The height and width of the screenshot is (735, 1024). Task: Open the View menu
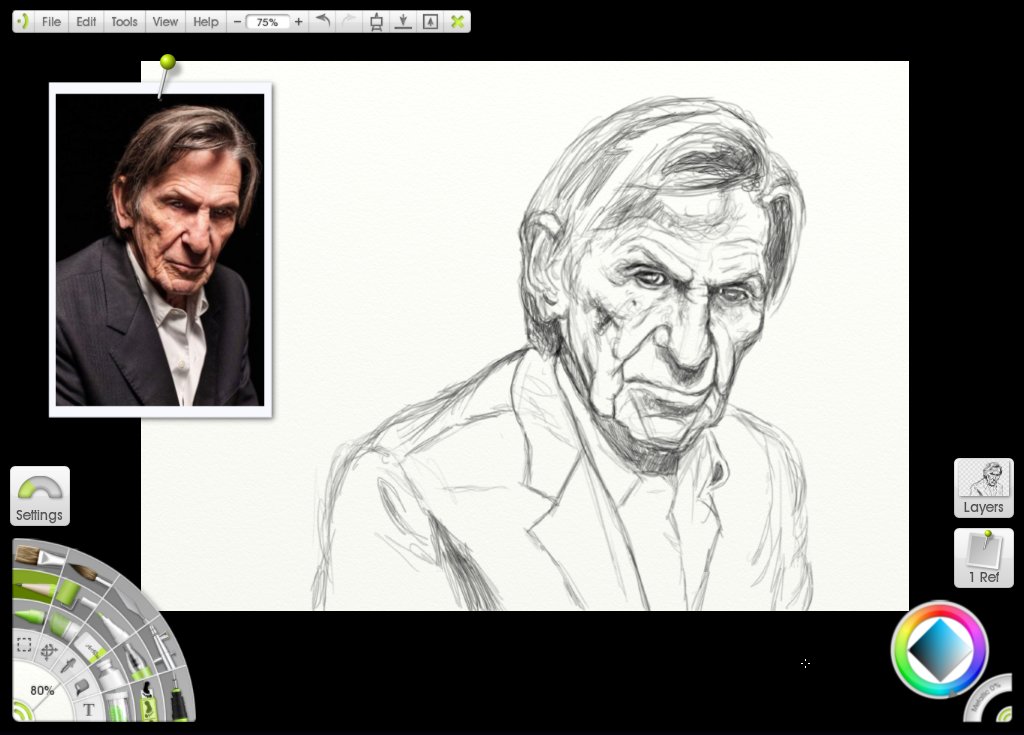coord(165,22)
